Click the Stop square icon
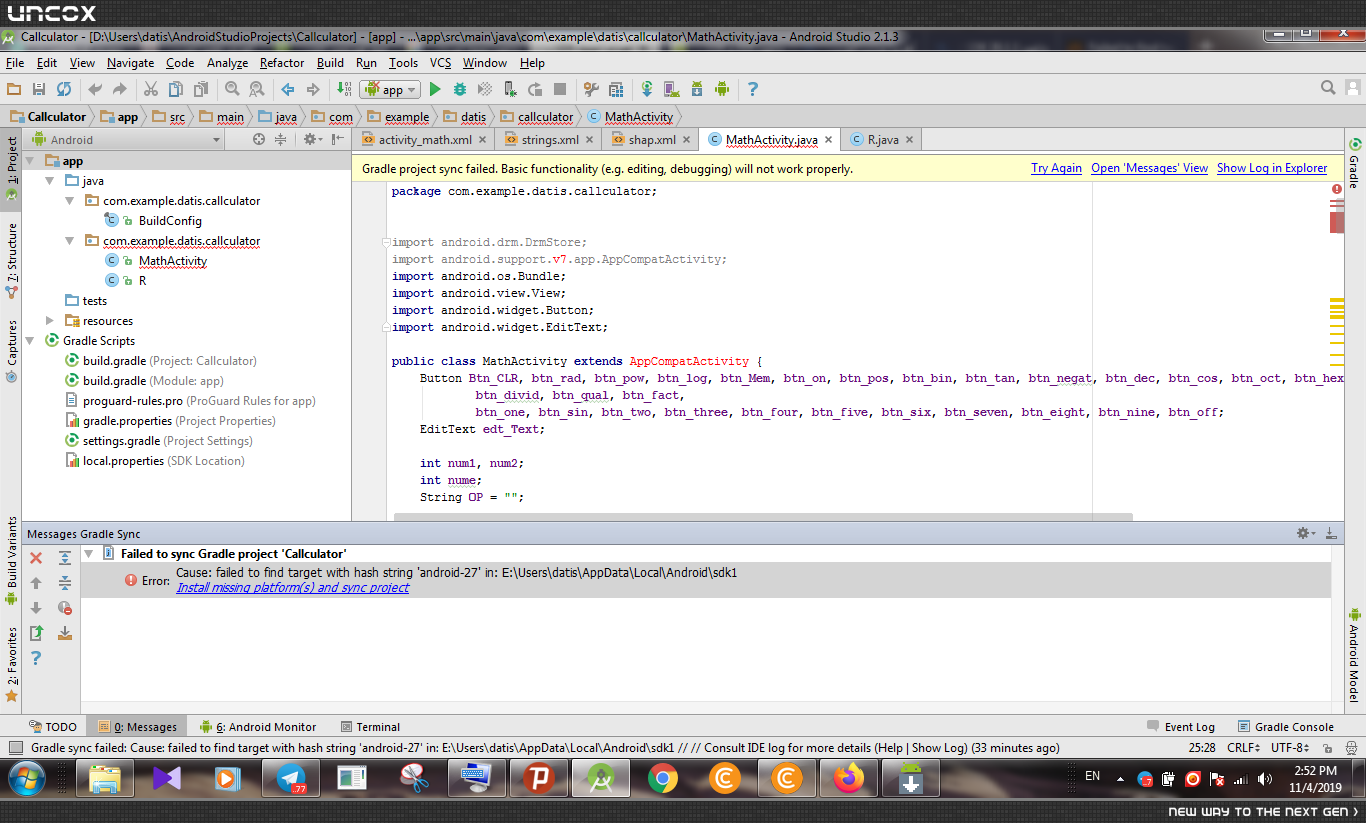 click(x=560, y=89)
